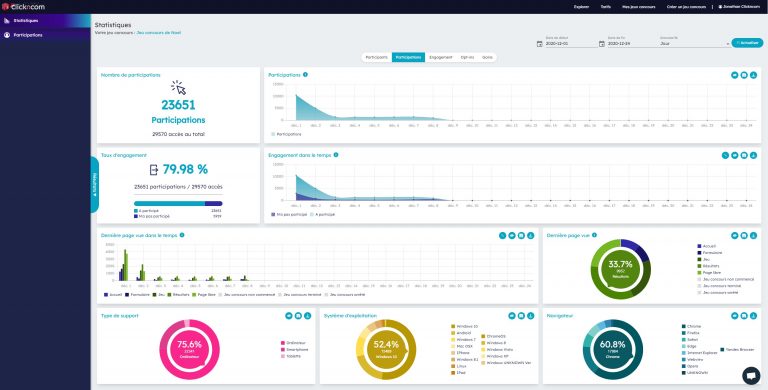
Task: Click download icon in Engagement dans le temps card
Action: (753, 155)
